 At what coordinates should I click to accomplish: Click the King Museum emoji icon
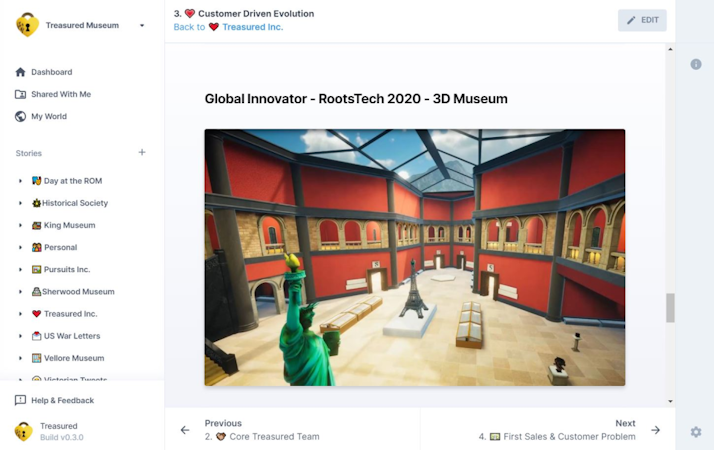click(36, 225)
